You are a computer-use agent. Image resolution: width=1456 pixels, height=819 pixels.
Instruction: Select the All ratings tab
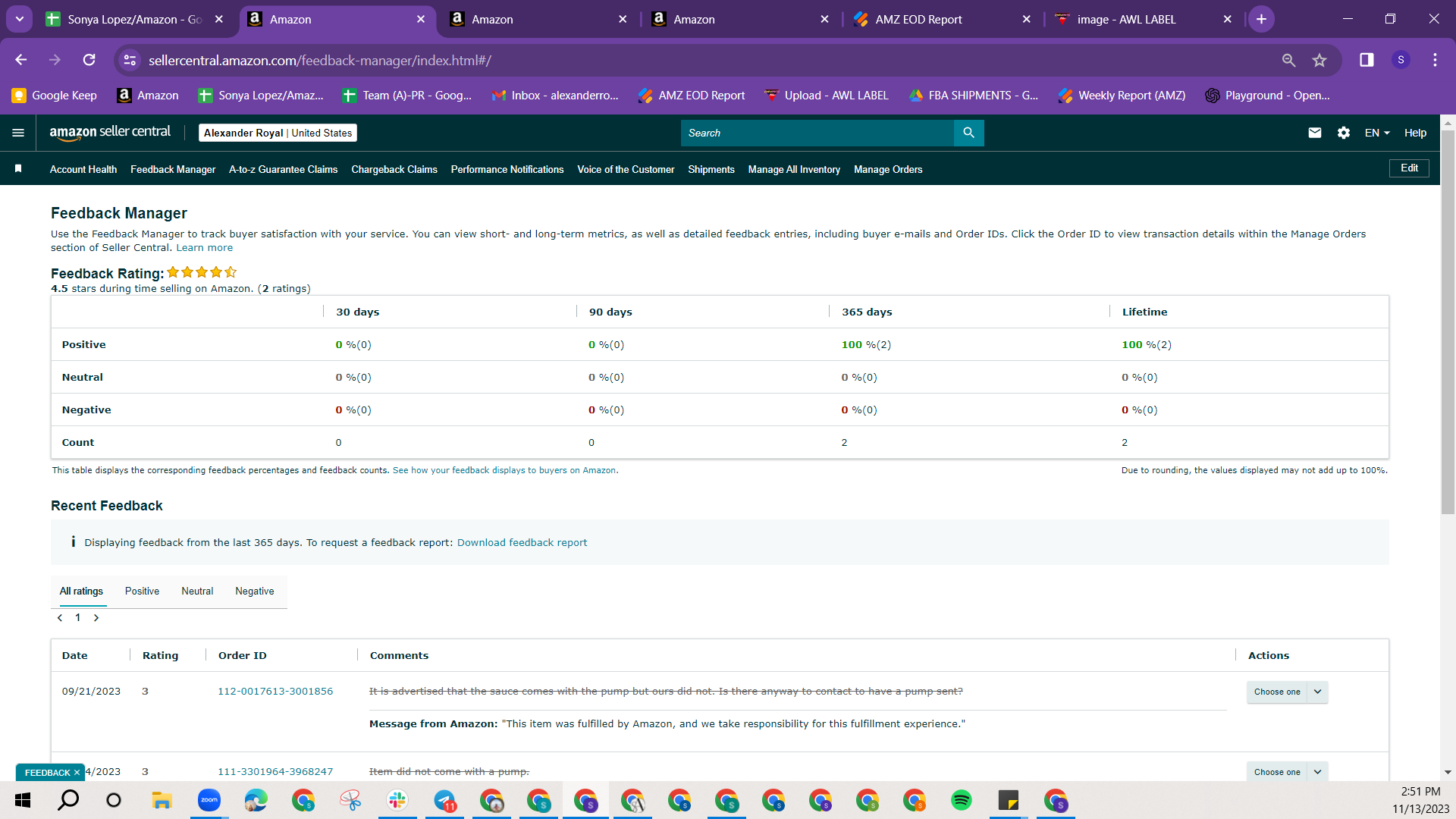(81, 591)
